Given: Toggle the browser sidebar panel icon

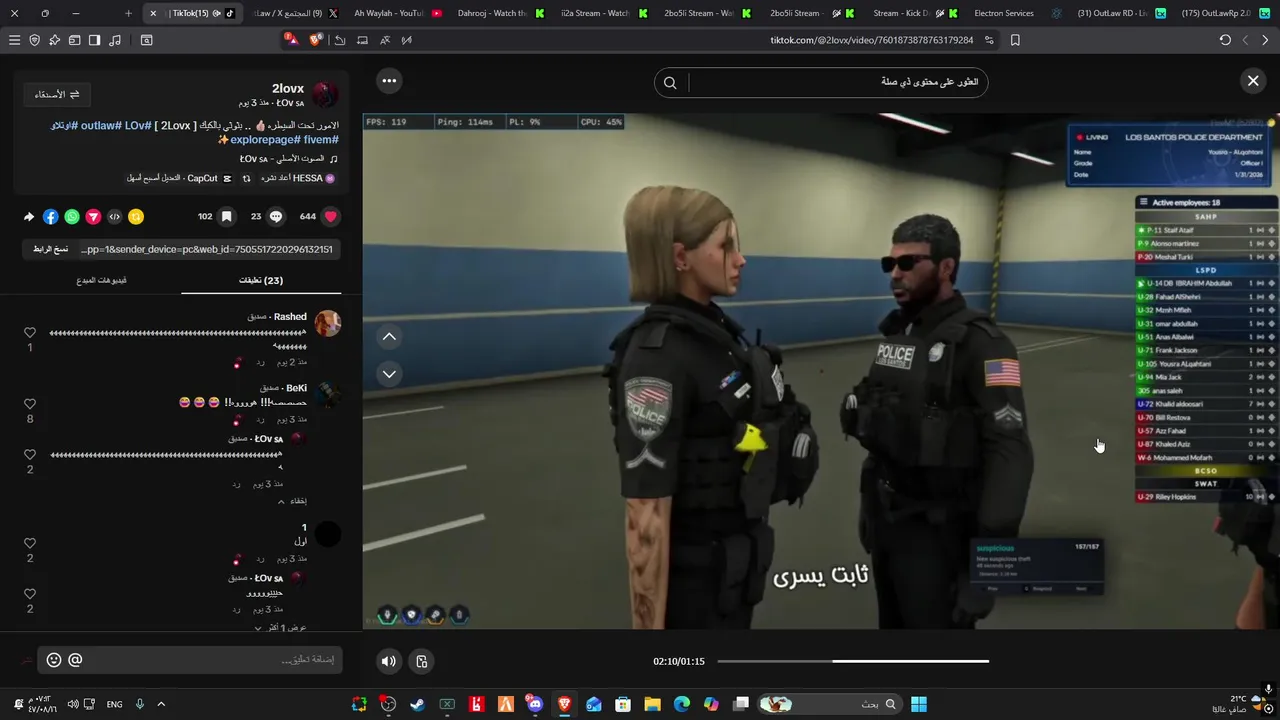Looking at the screenshot, I should 94,40.
